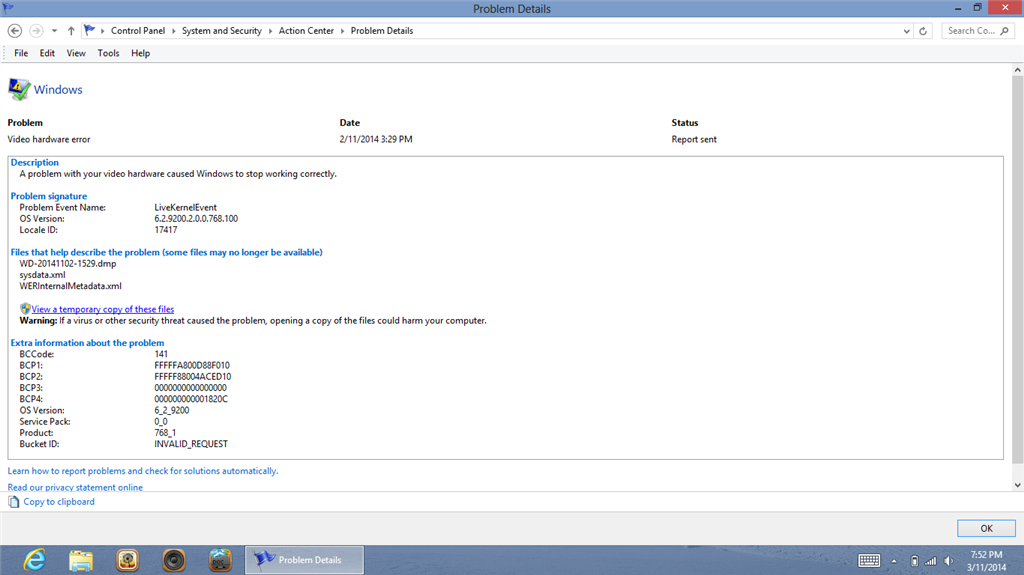1024x575 pixels.
Task: Go back using the back arrow
Action: (x=15, y=31)
